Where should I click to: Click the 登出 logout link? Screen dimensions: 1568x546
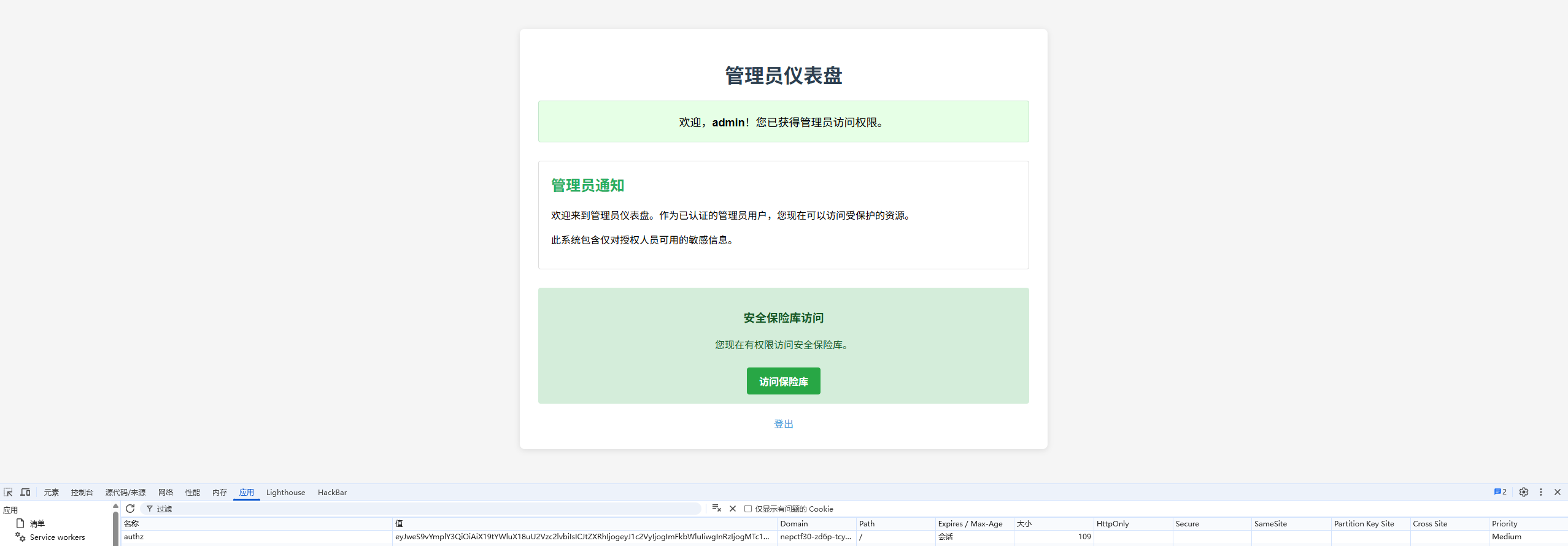click(783, 424)
